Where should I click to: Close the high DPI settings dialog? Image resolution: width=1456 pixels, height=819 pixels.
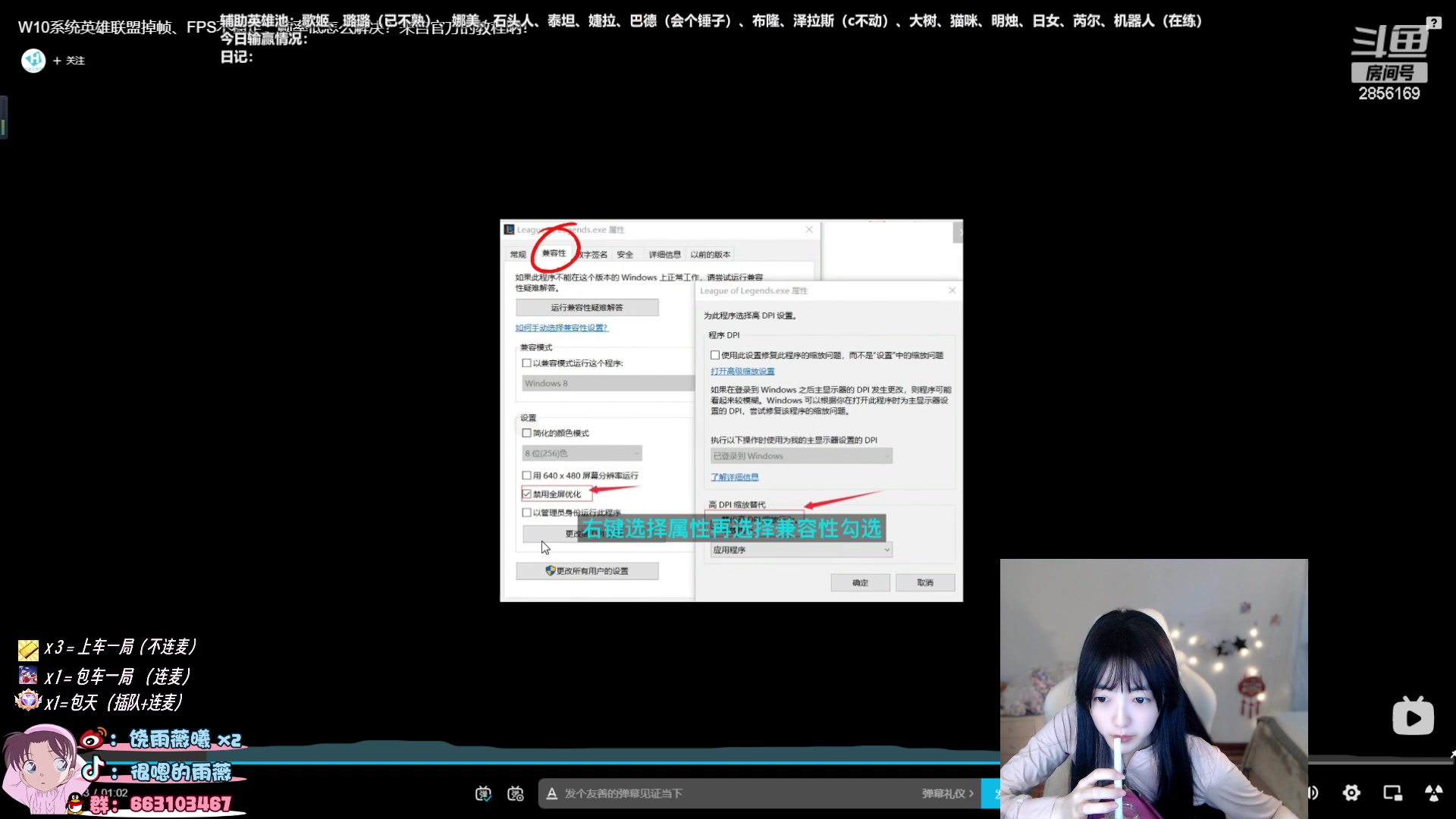[952, 290]
